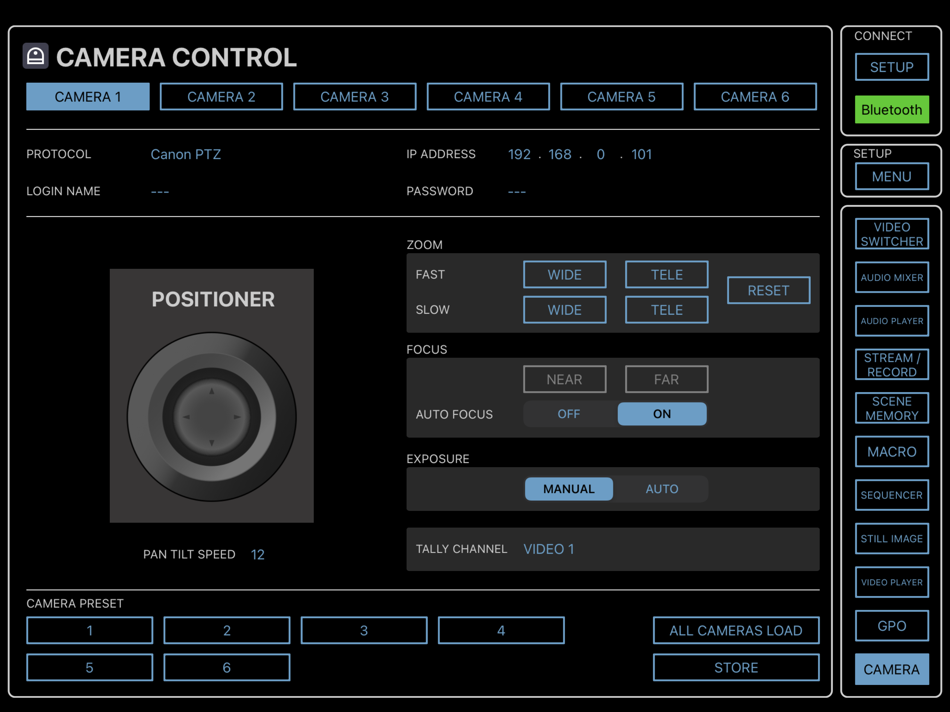Select the CAMERA 6 tab
The width and height of the screenshot is (950, 712).
tap(755, 97)
